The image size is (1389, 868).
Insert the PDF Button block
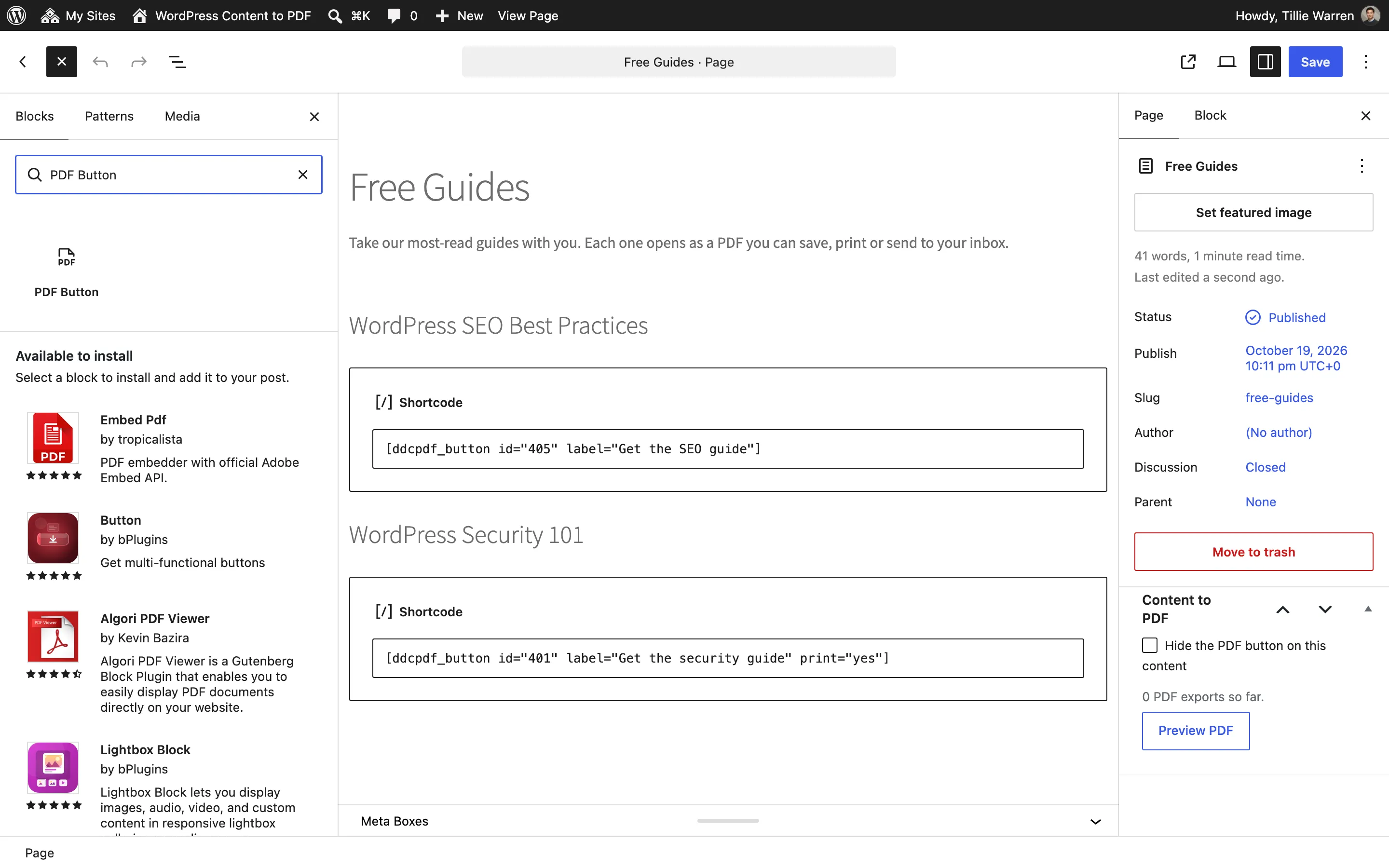67,272
